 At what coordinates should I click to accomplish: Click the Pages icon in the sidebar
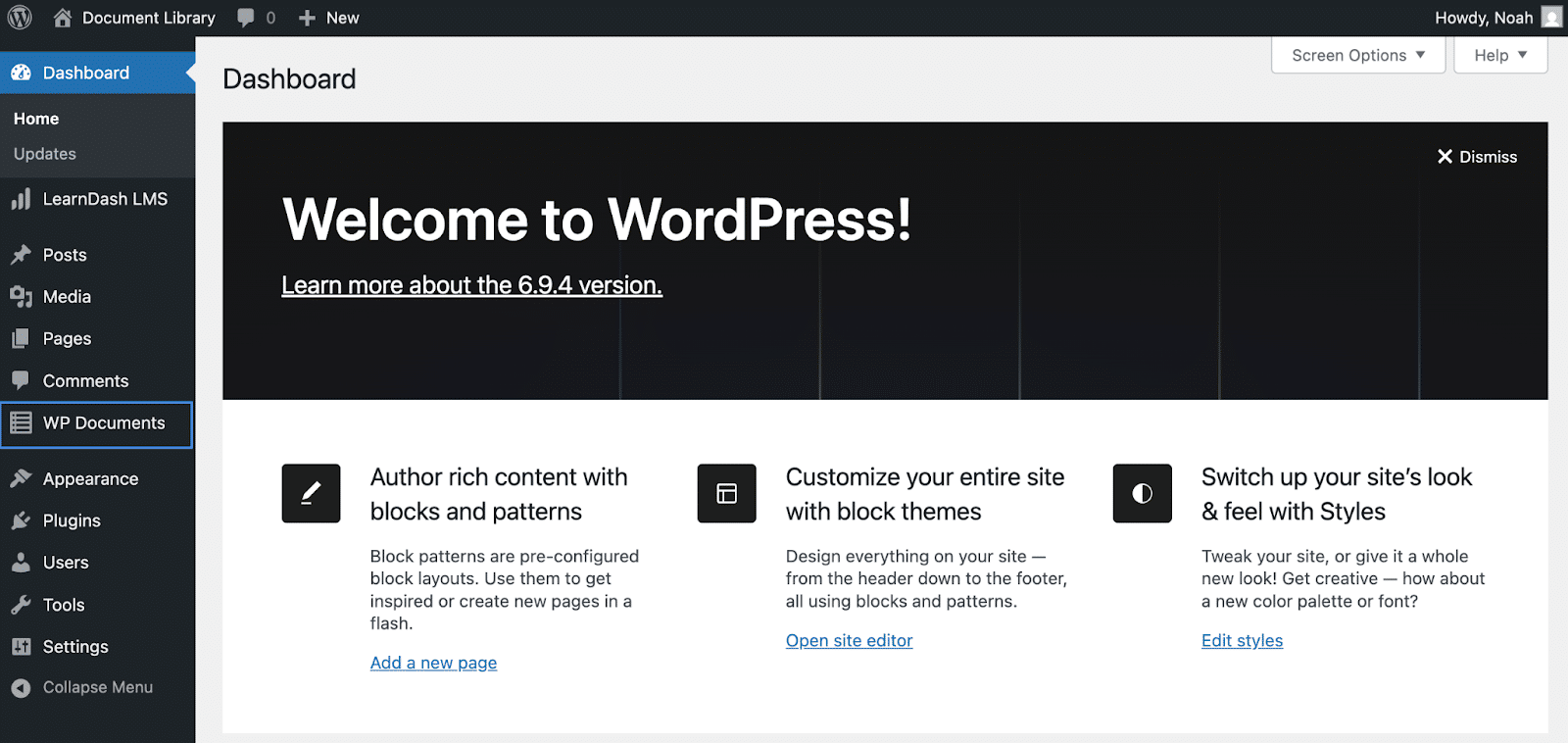pyautogui.click(x=21, y=339)
